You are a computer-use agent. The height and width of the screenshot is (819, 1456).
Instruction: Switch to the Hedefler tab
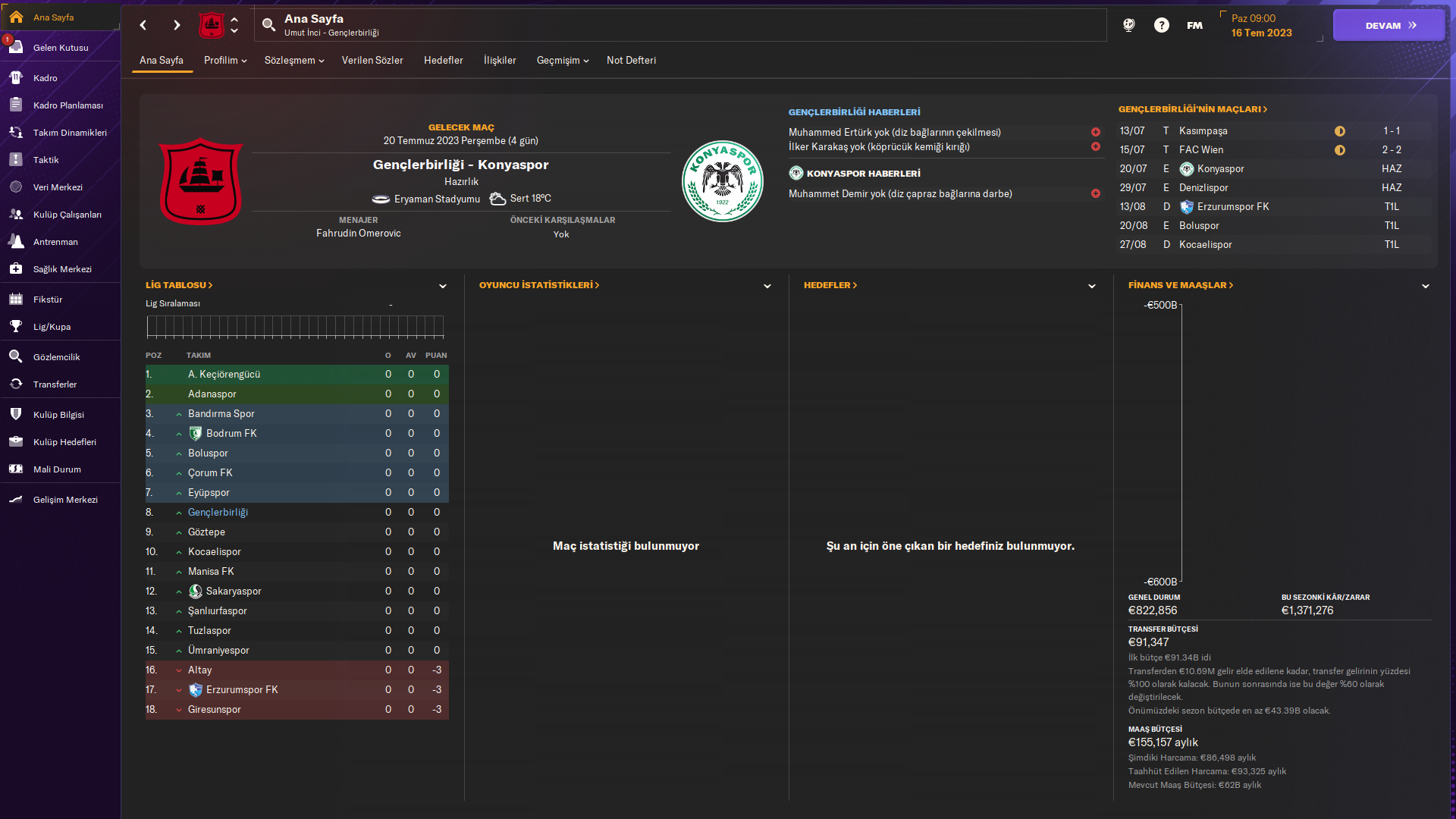(x=444, y=60)
